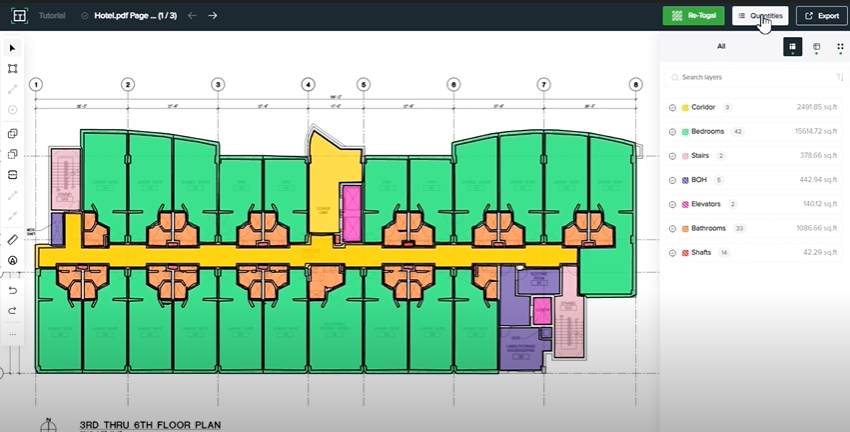This screenshot has height=432, width=850.
Task: Toggle visibility of Elevators layer
Action: [x=672, y=204]
